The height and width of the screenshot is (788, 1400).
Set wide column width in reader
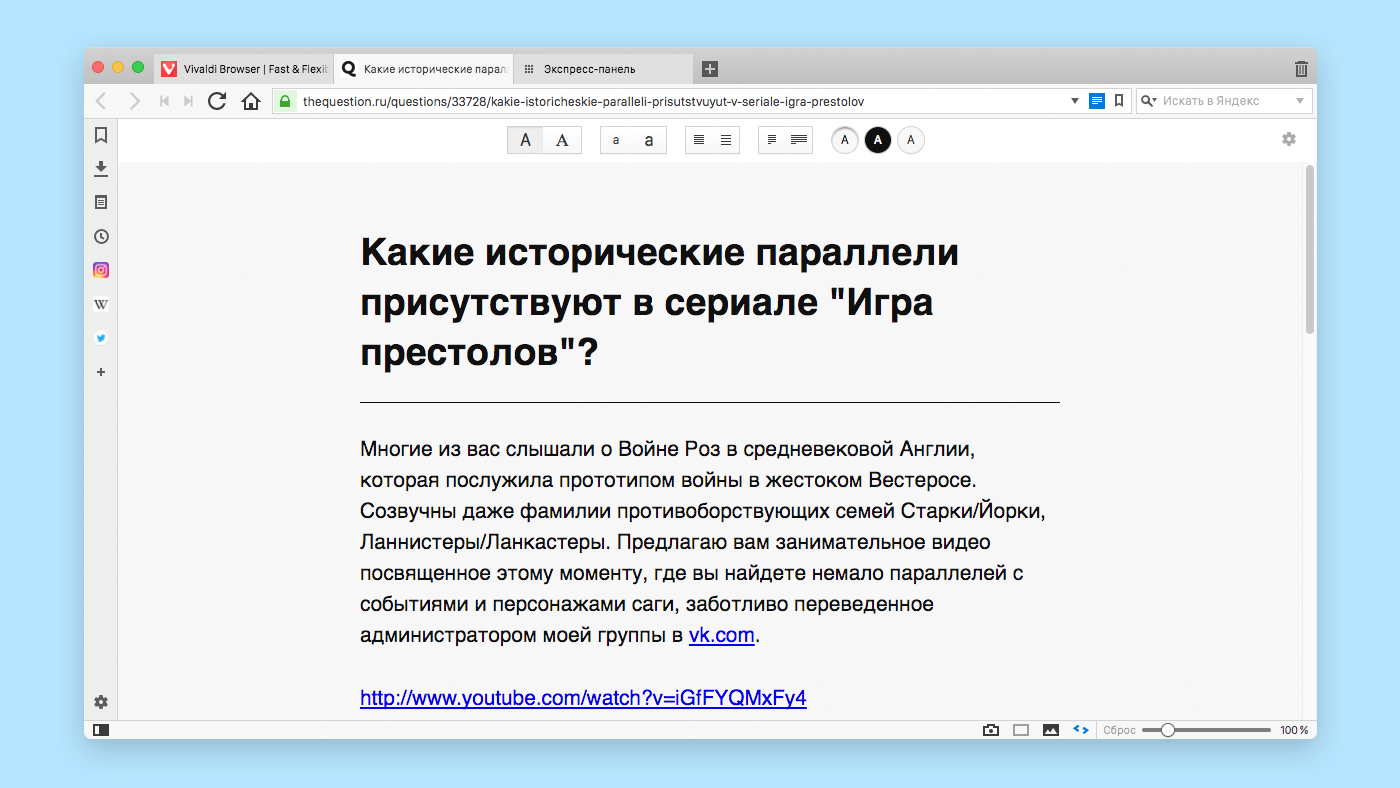tap(799, 141)
